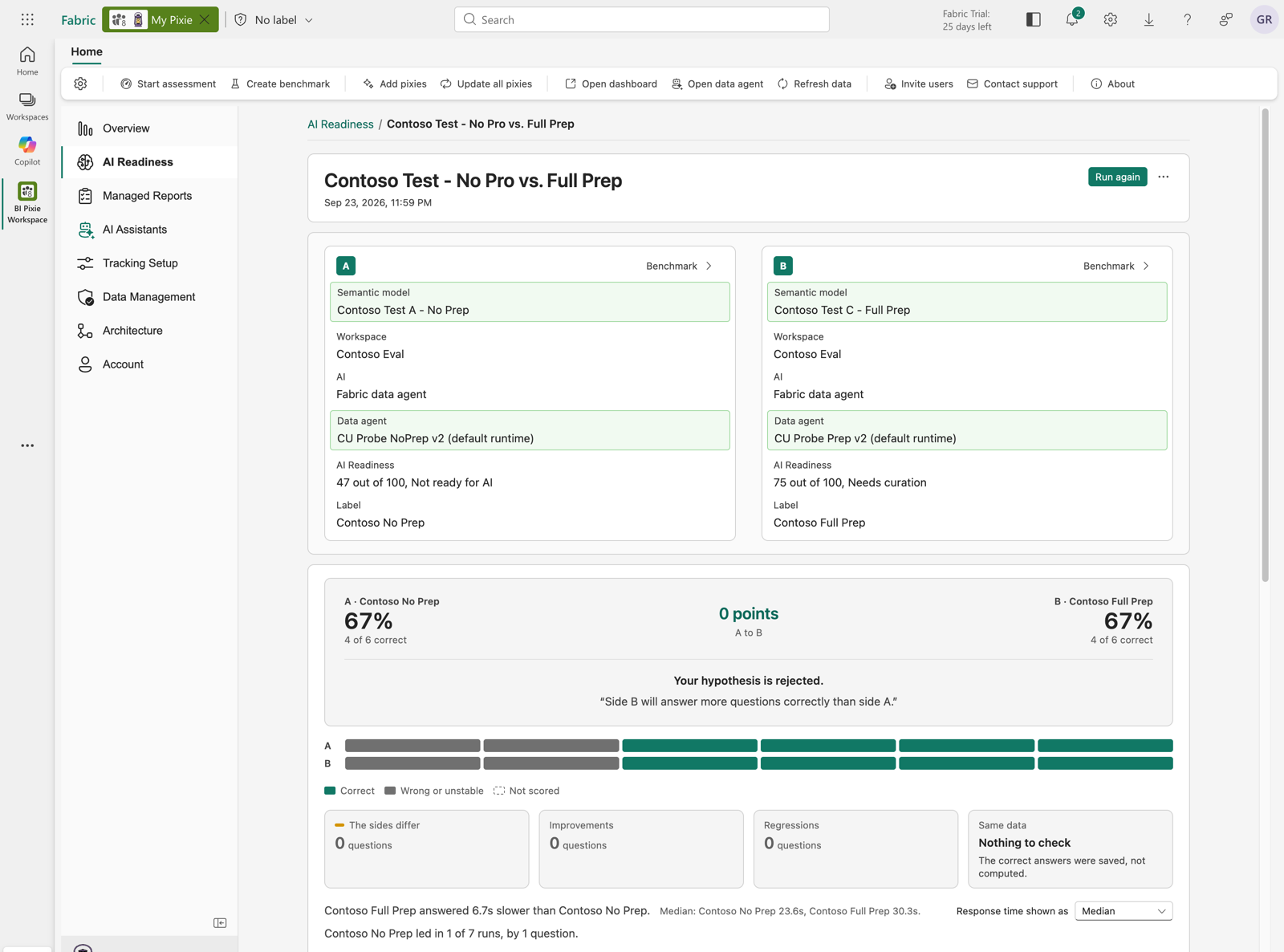Open Copilot in the left rail
Viewport: 1284px width, 952px height.
27,151
